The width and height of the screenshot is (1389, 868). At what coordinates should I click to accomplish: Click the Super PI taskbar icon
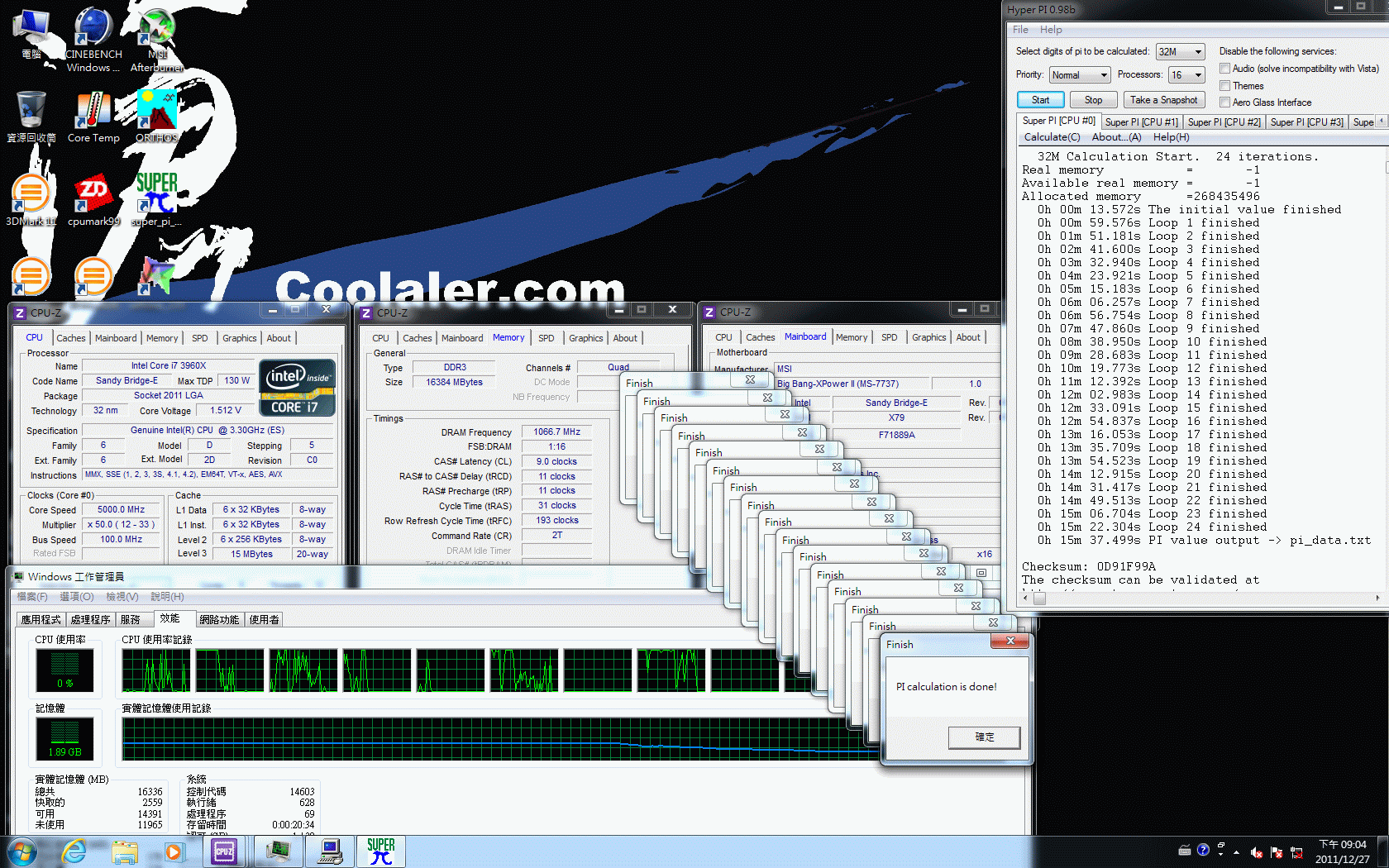coord(381,851)
